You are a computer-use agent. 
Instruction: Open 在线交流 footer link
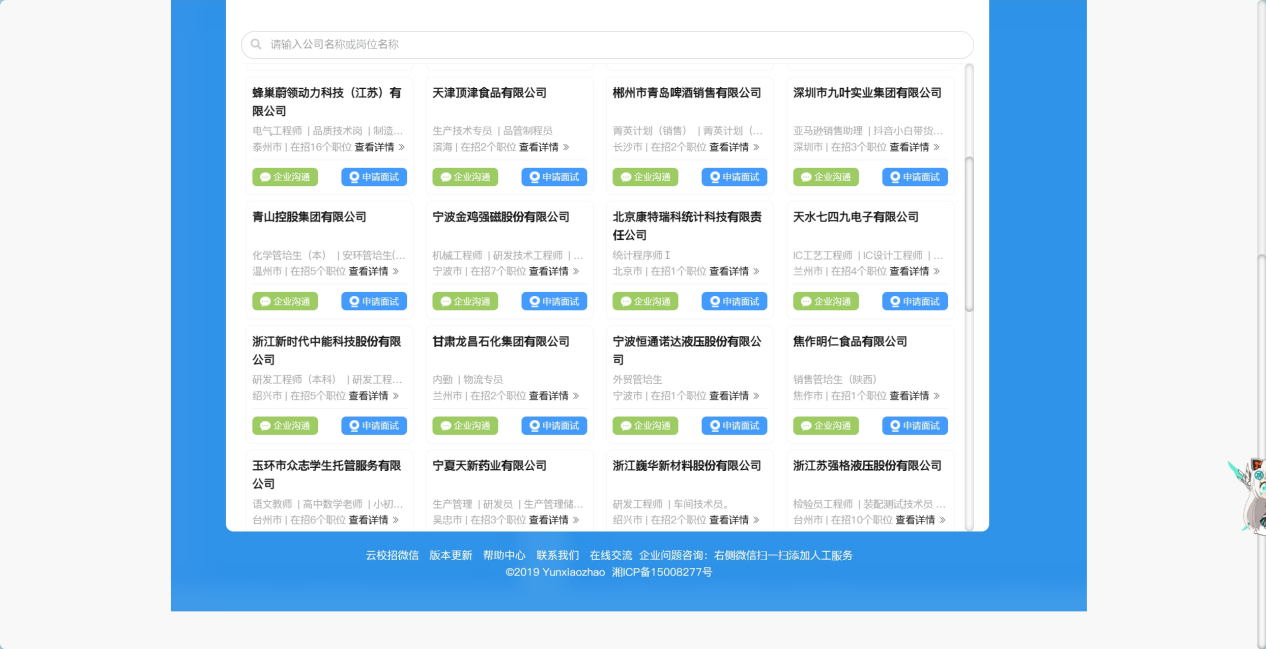pos(610,555)
